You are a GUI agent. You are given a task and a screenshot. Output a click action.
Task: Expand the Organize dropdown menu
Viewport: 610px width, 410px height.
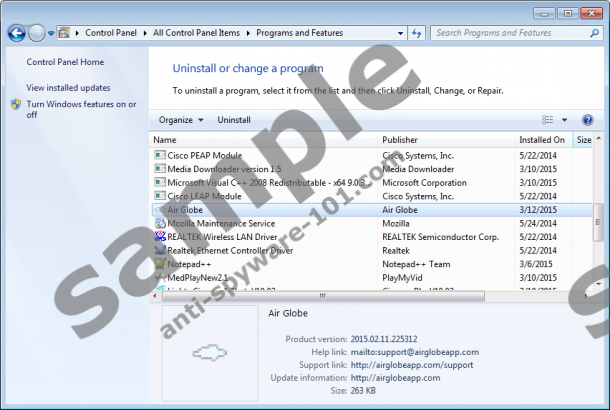(x=180, y=120)
